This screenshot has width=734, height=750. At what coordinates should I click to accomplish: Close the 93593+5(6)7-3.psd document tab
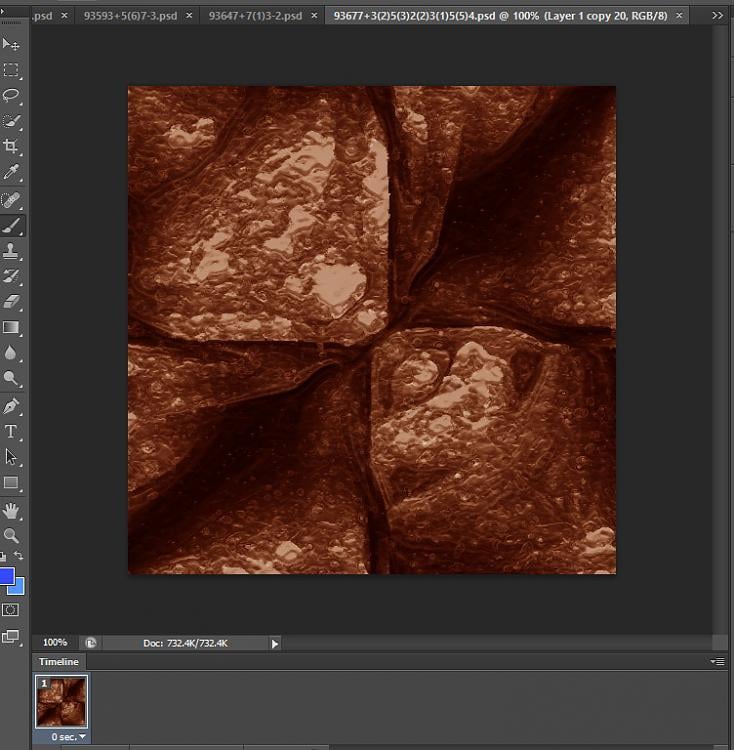(x=189, y=16)
